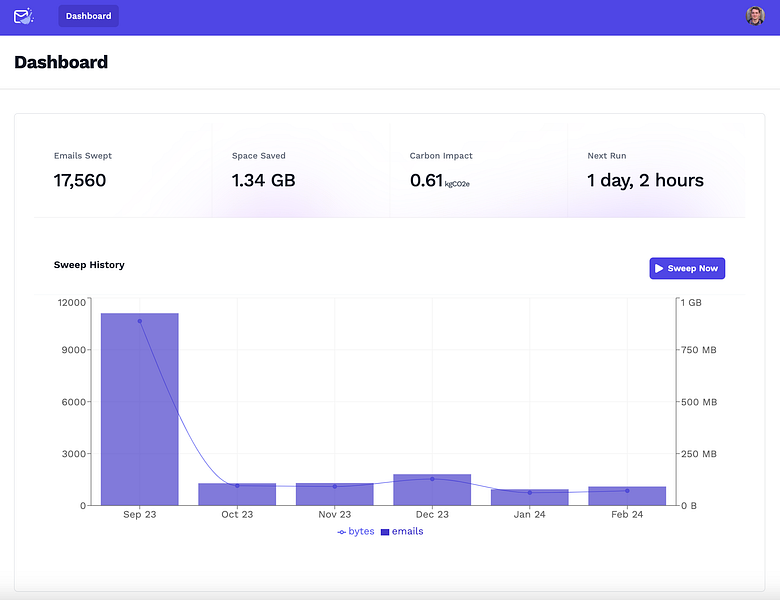
Task: Select the Nov 23 bar
Action: 335,494
